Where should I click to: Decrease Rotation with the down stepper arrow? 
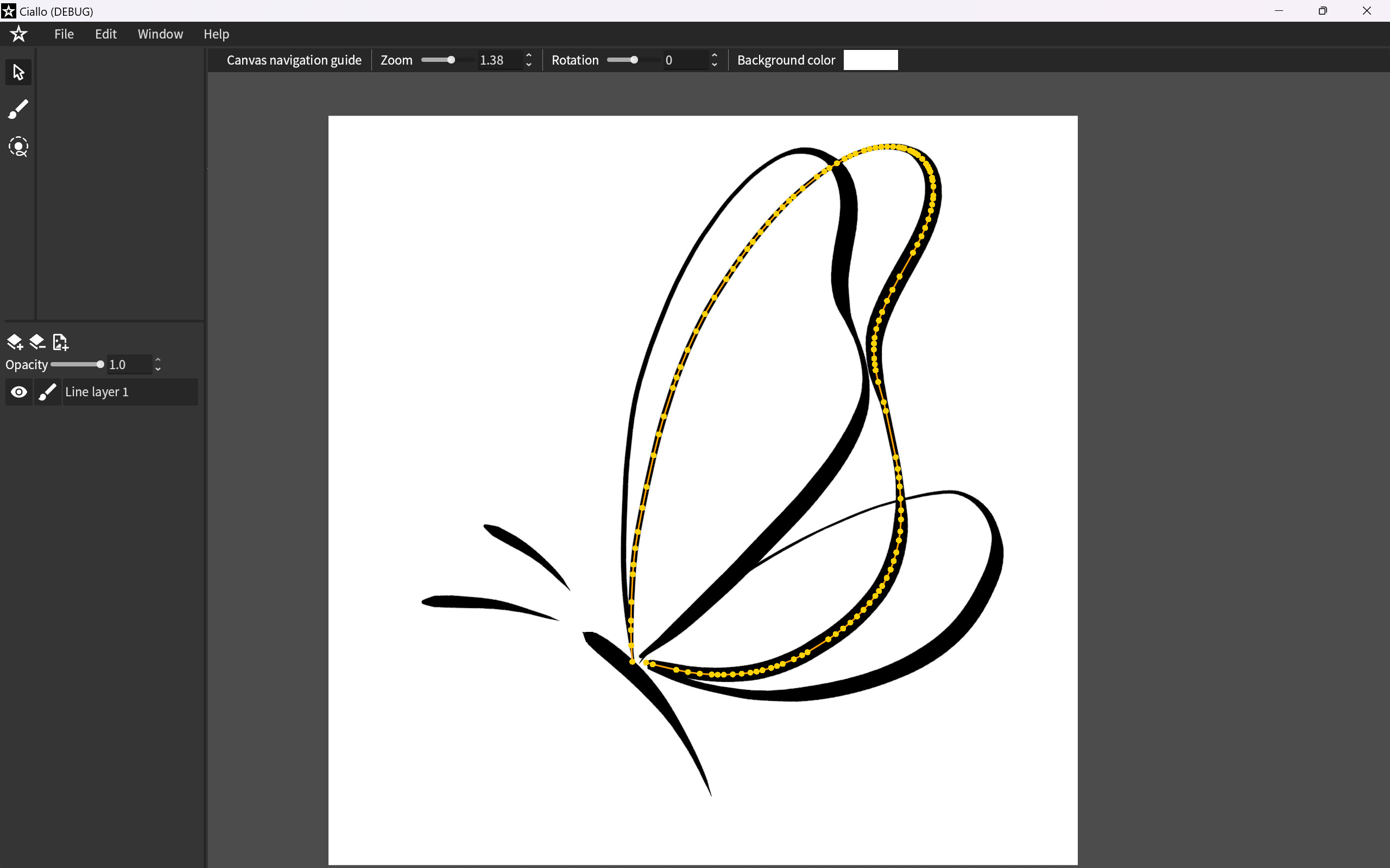click(x=713, y=64)
